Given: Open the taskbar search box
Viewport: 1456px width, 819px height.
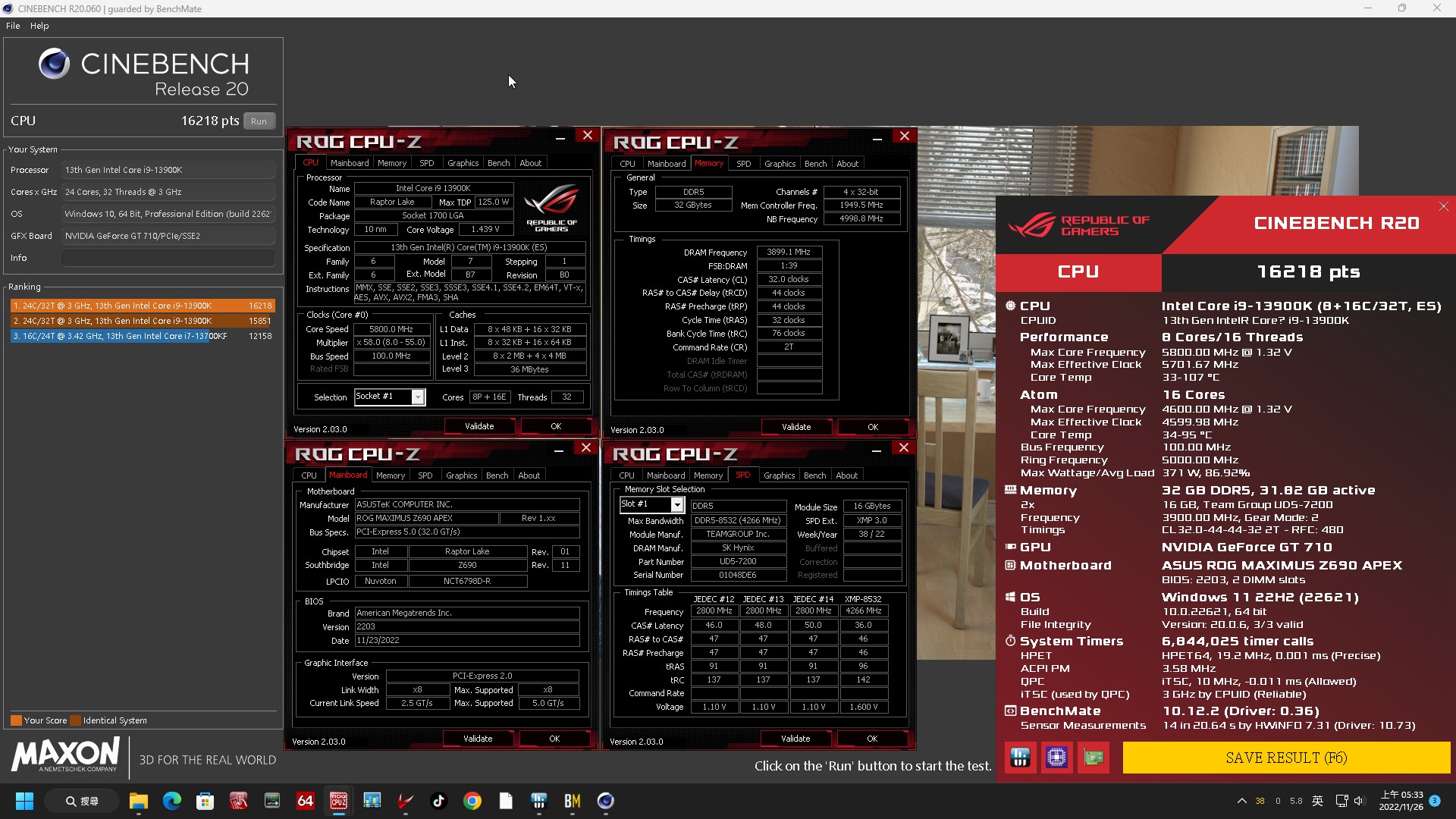Looking at the screenshot, I should (x=82, y=801).
